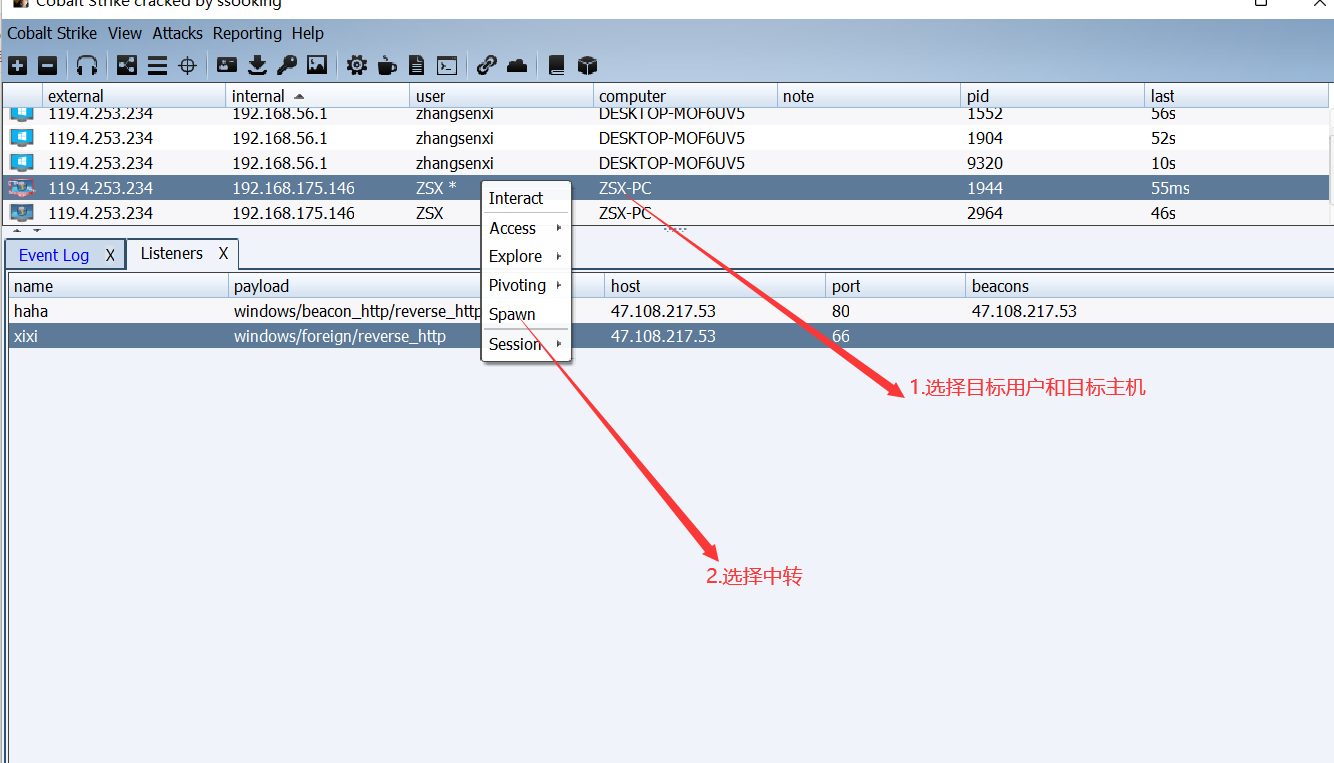
Task: Select session row with pid 2964
Action: click(x=665, y=213)
